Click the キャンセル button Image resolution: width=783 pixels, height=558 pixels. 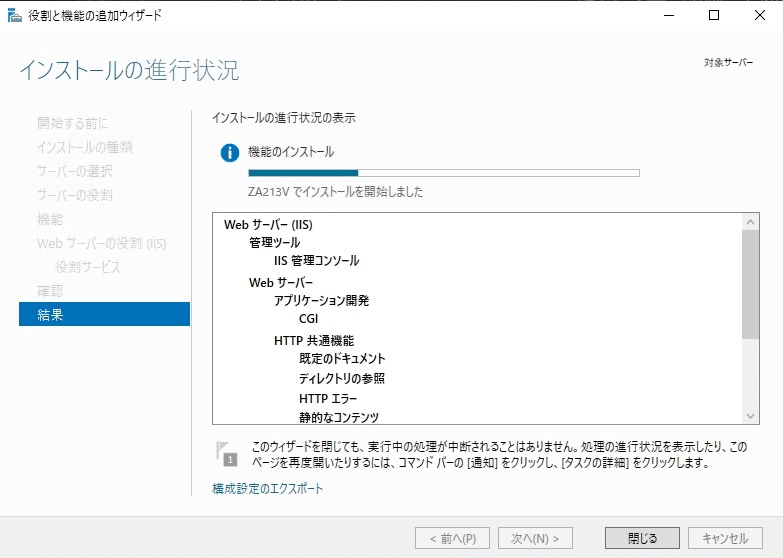725,538
